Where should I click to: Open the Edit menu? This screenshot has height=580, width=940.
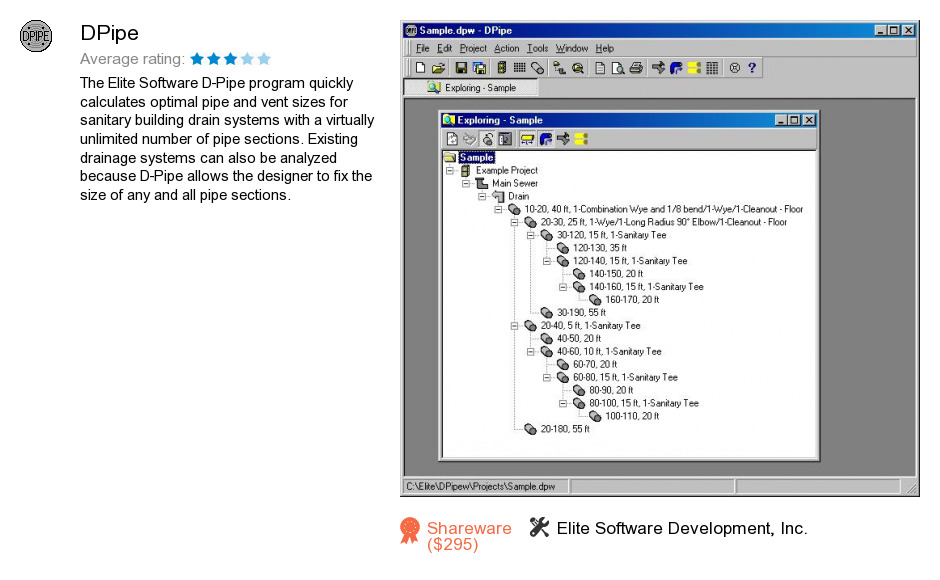pyautogui.click(x=444, y=49)
